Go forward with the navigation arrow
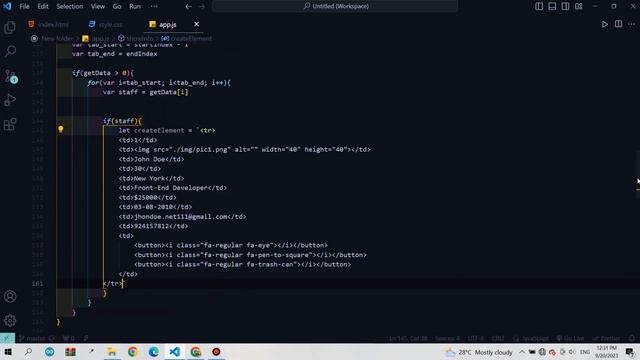 tap(202, 6)
